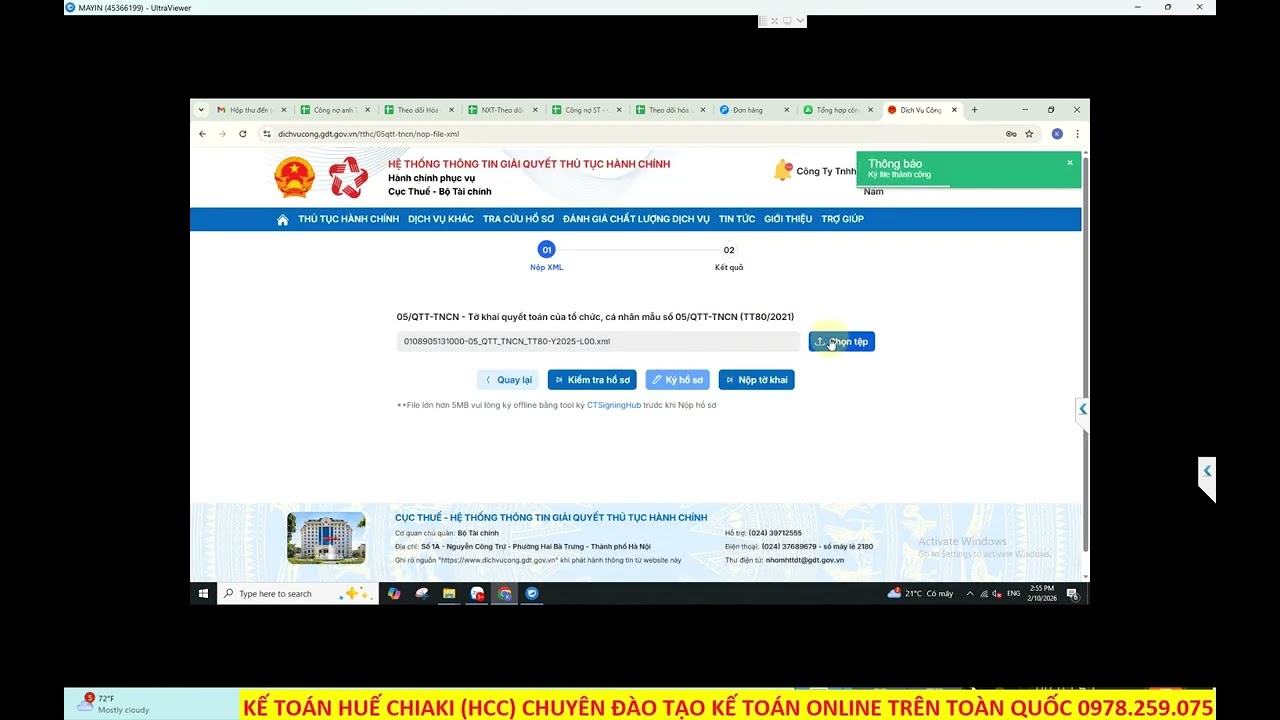Open the Windows Start button
The width and height of the screenshot is (1280, 720).
tap(203, 594)
